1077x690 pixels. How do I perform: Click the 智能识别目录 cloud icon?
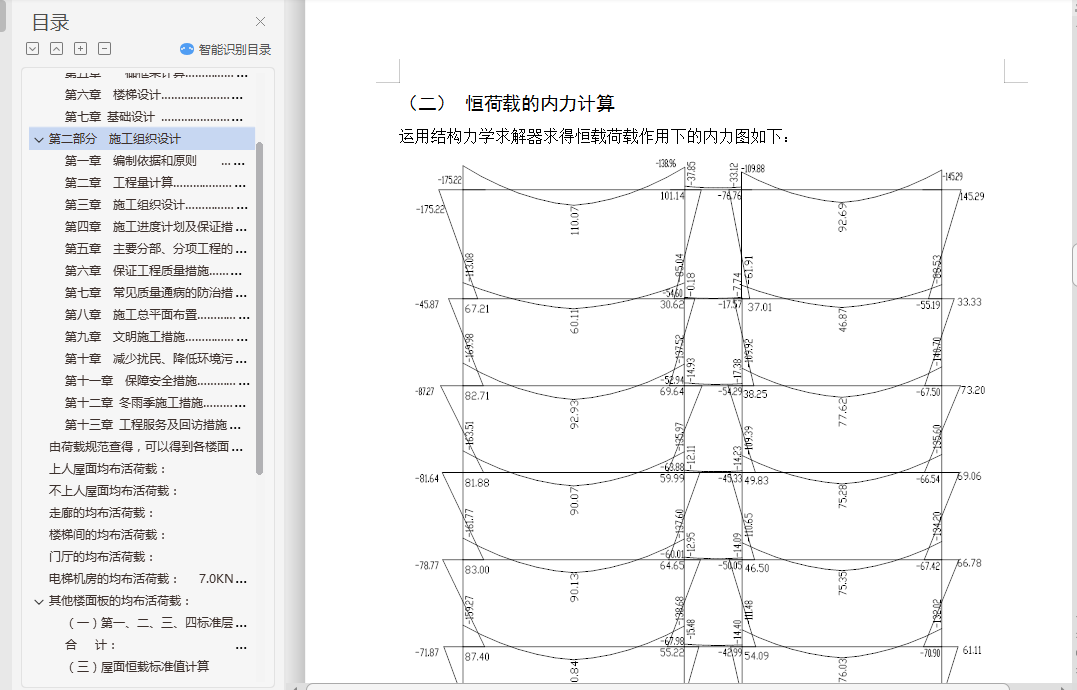click(x=187, y=49)
